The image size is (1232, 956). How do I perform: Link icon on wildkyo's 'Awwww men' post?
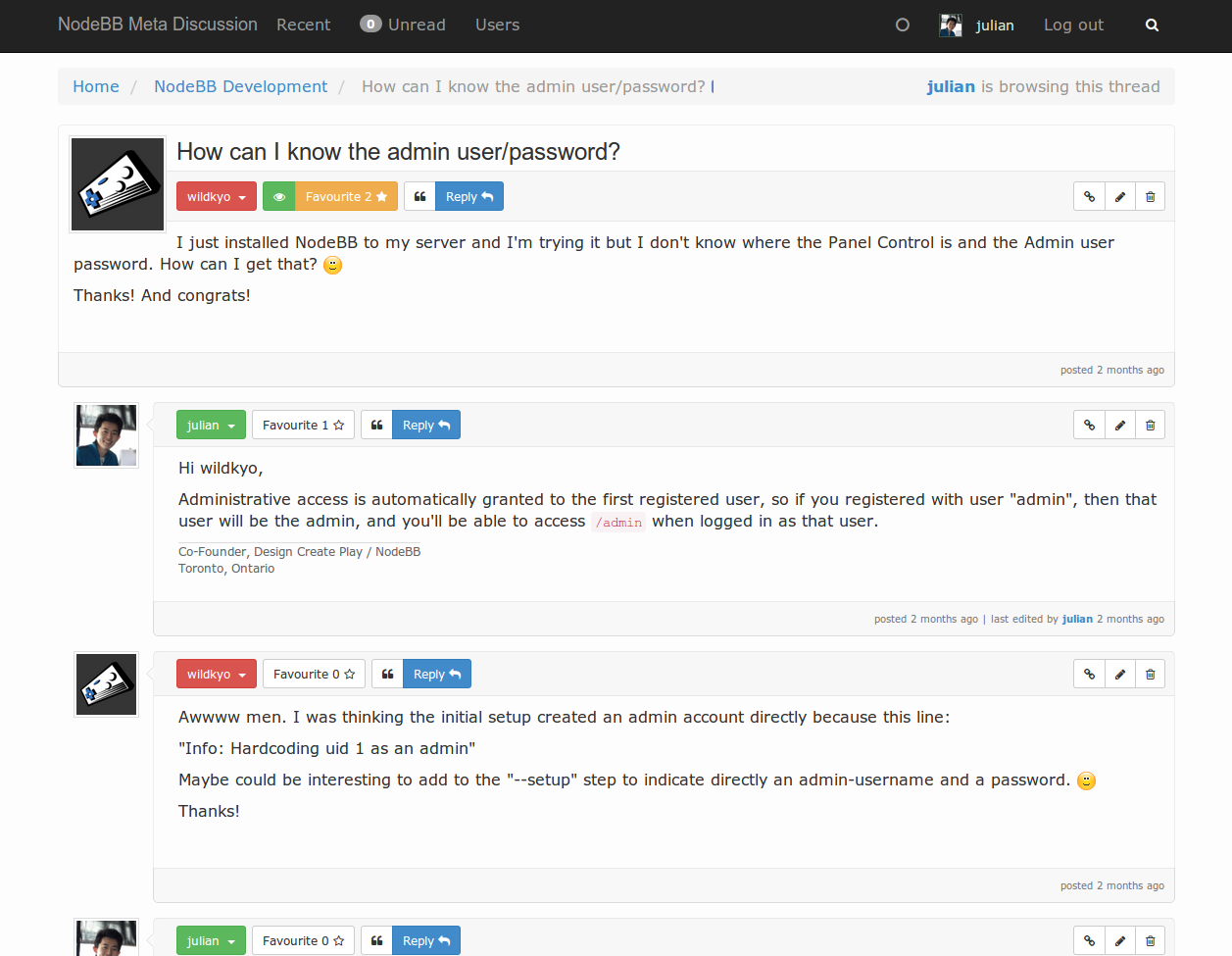tap(1089, 675)
